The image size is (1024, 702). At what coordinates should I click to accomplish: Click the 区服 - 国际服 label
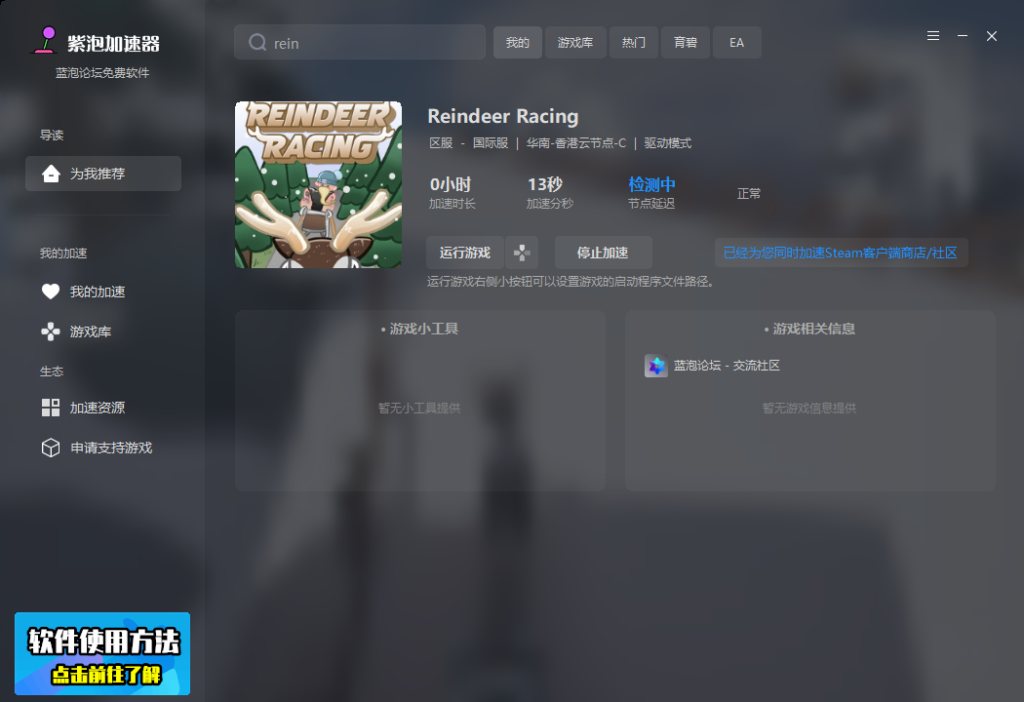[468, 143]
